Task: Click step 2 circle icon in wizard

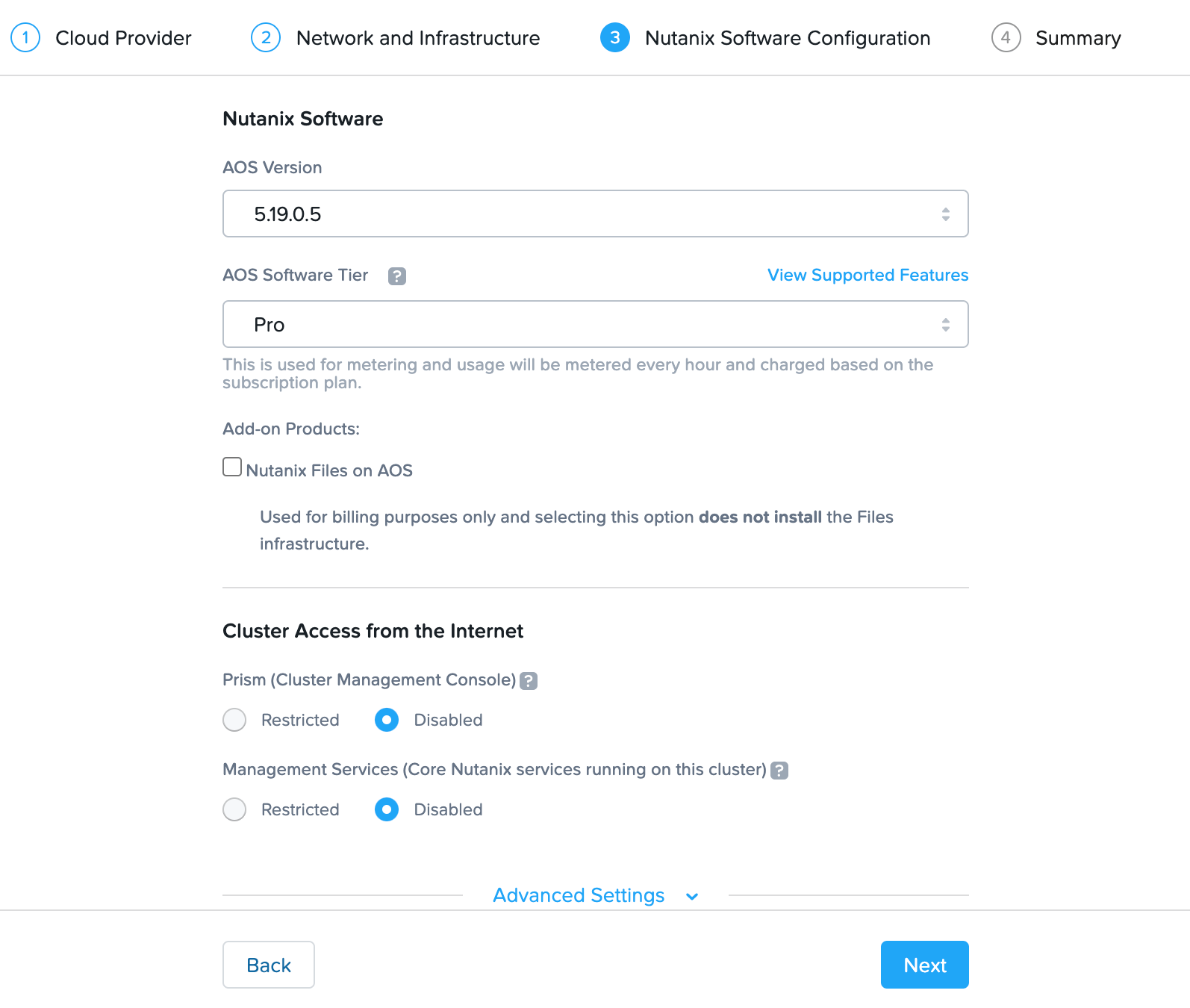Action: click(266, 37)
